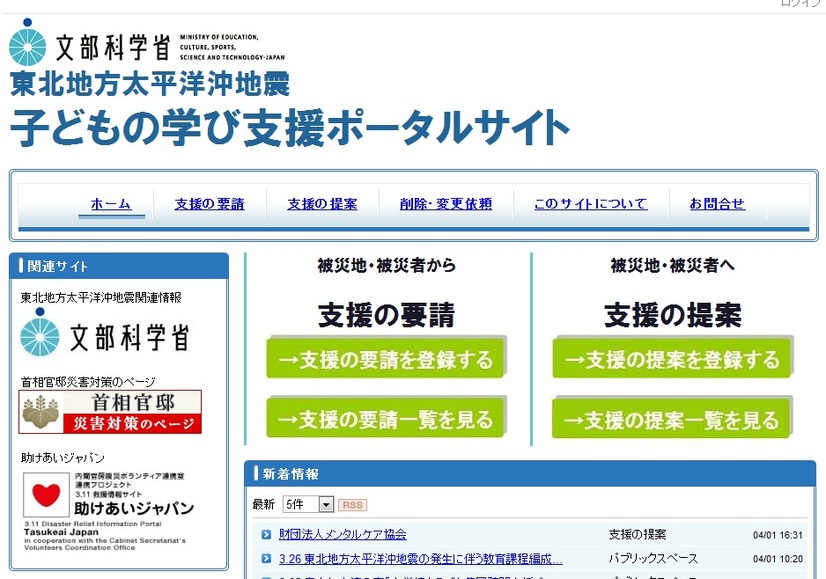Click arrow icon beside 財団法人メンタルケア協会

pyautogui.click(x=267, y=534)
